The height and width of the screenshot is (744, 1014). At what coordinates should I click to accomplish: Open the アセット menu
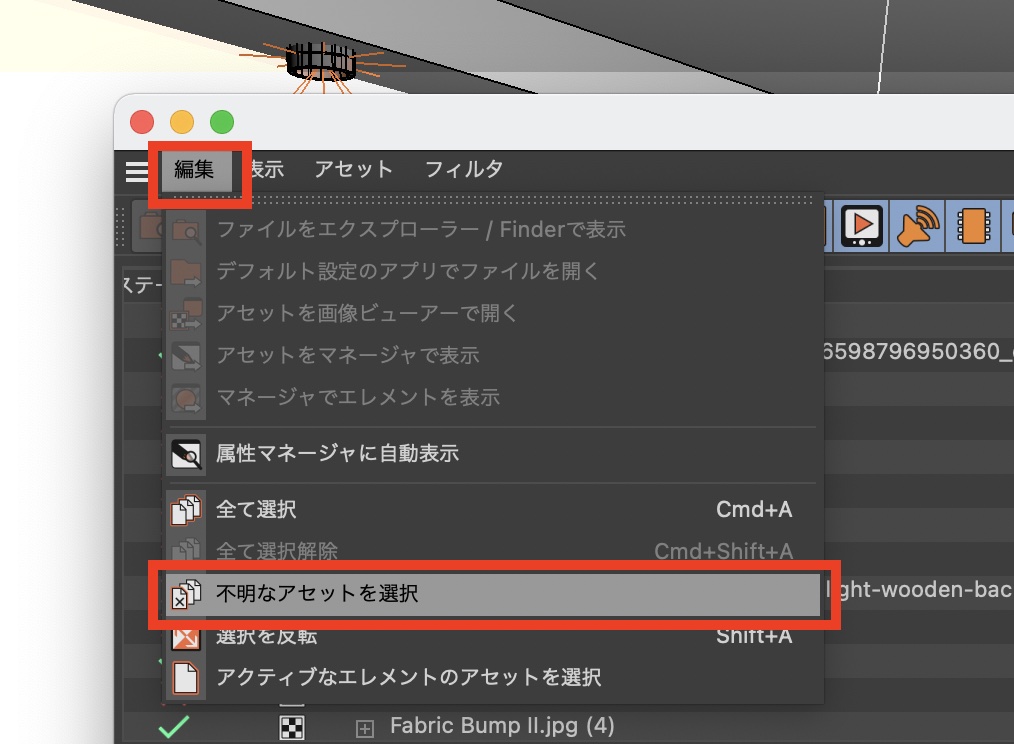353,170
